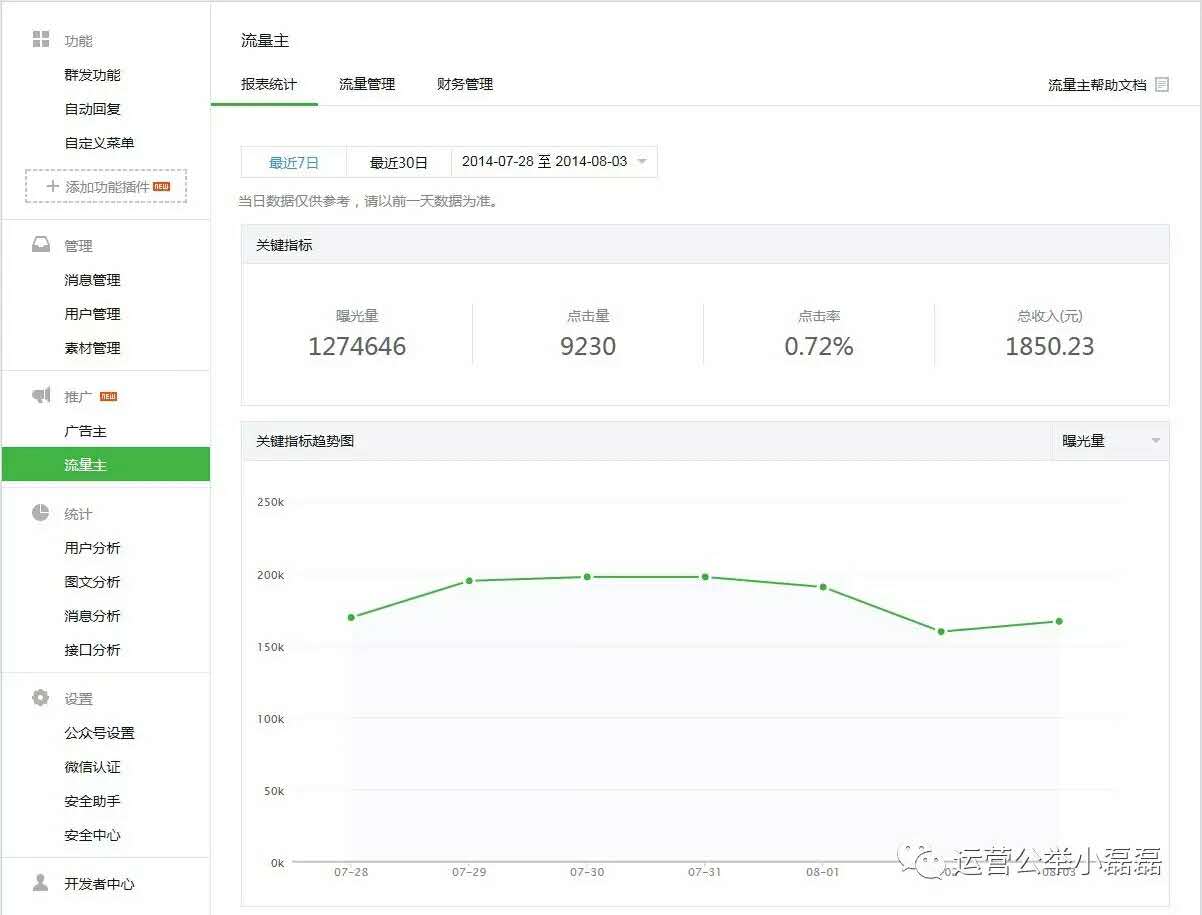Viewport: 1202px width, 915px height.
Task: Click the 管理 inbox tray icon
Action: click(41, 245)
